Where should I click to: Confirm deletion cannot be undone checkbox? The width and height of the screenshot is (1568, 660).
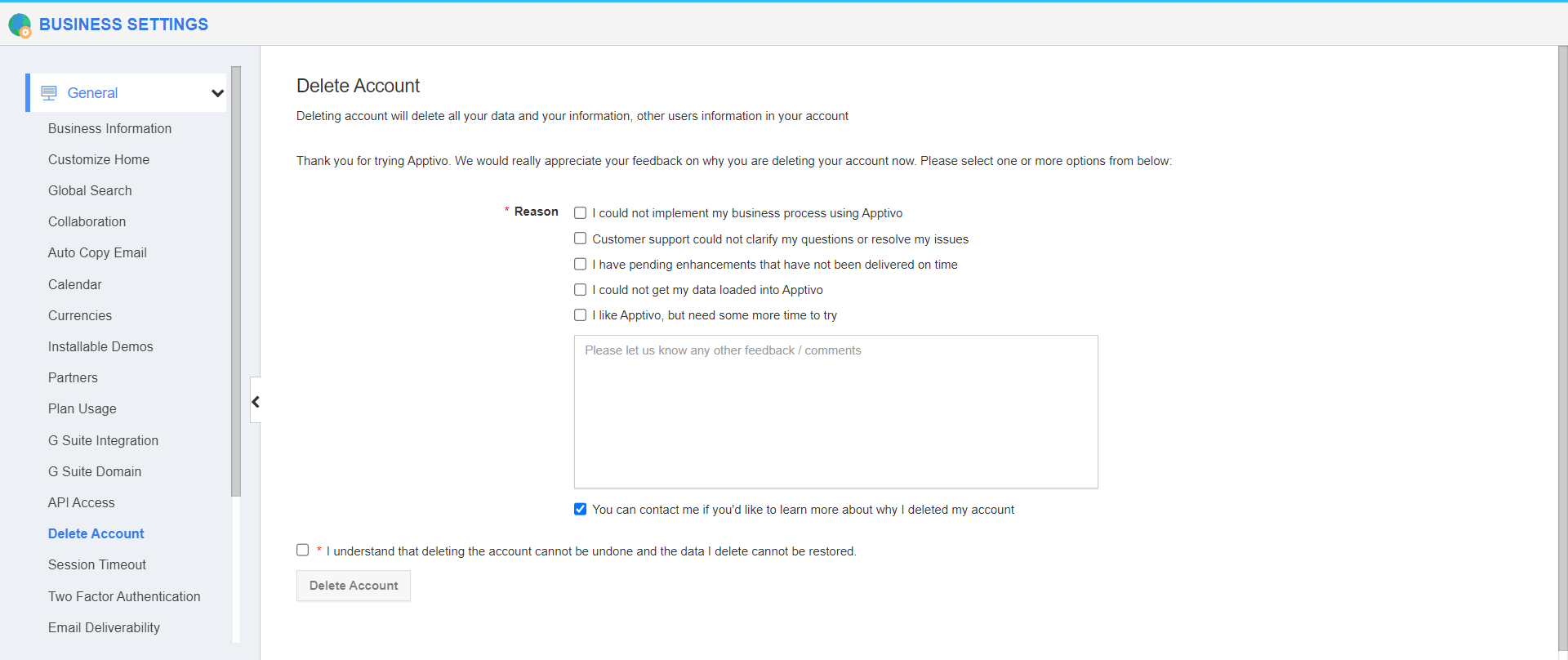tap(303, 551)
